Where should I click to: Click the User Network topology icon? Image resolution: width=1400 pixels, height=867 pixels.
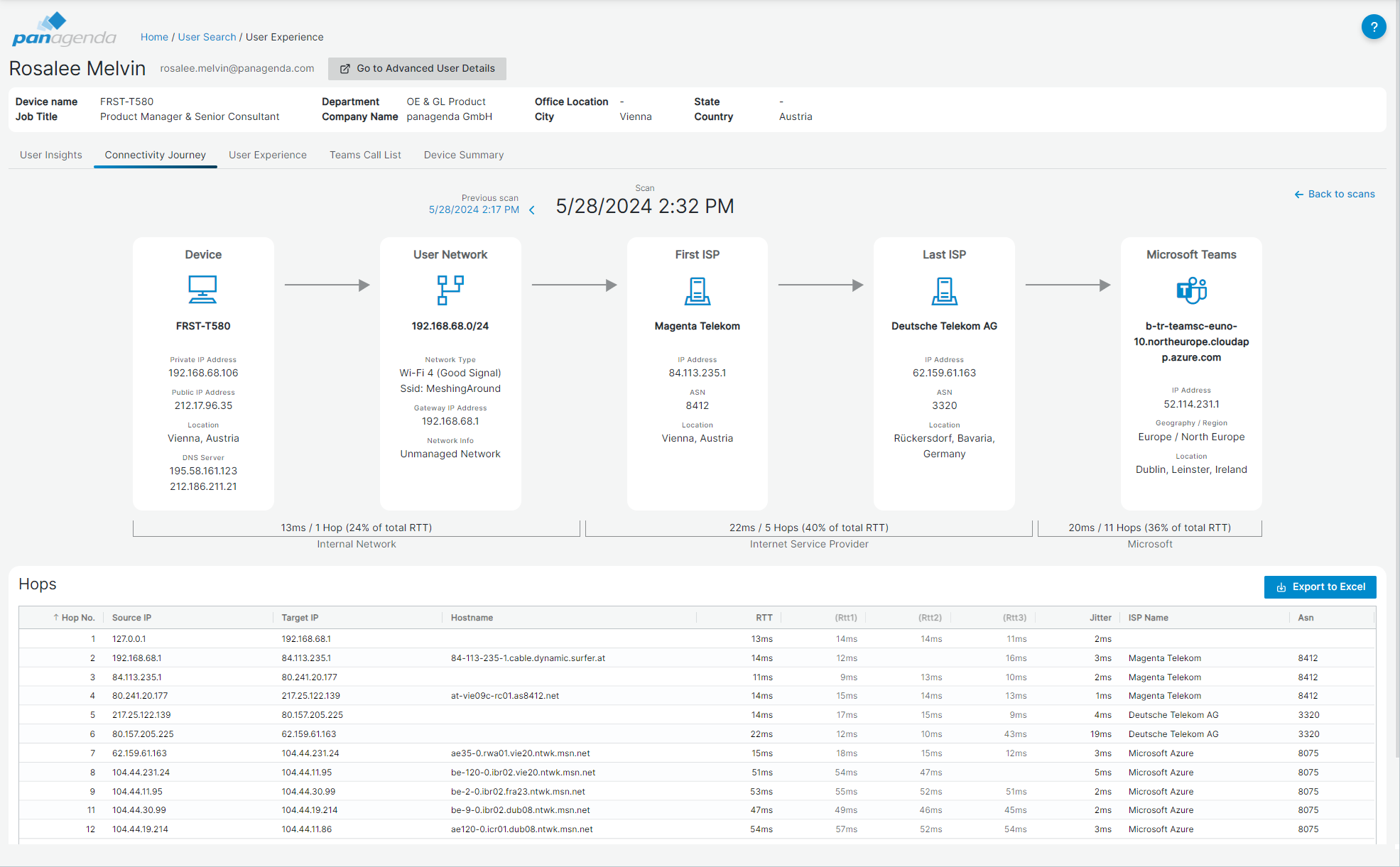[450, 290]
